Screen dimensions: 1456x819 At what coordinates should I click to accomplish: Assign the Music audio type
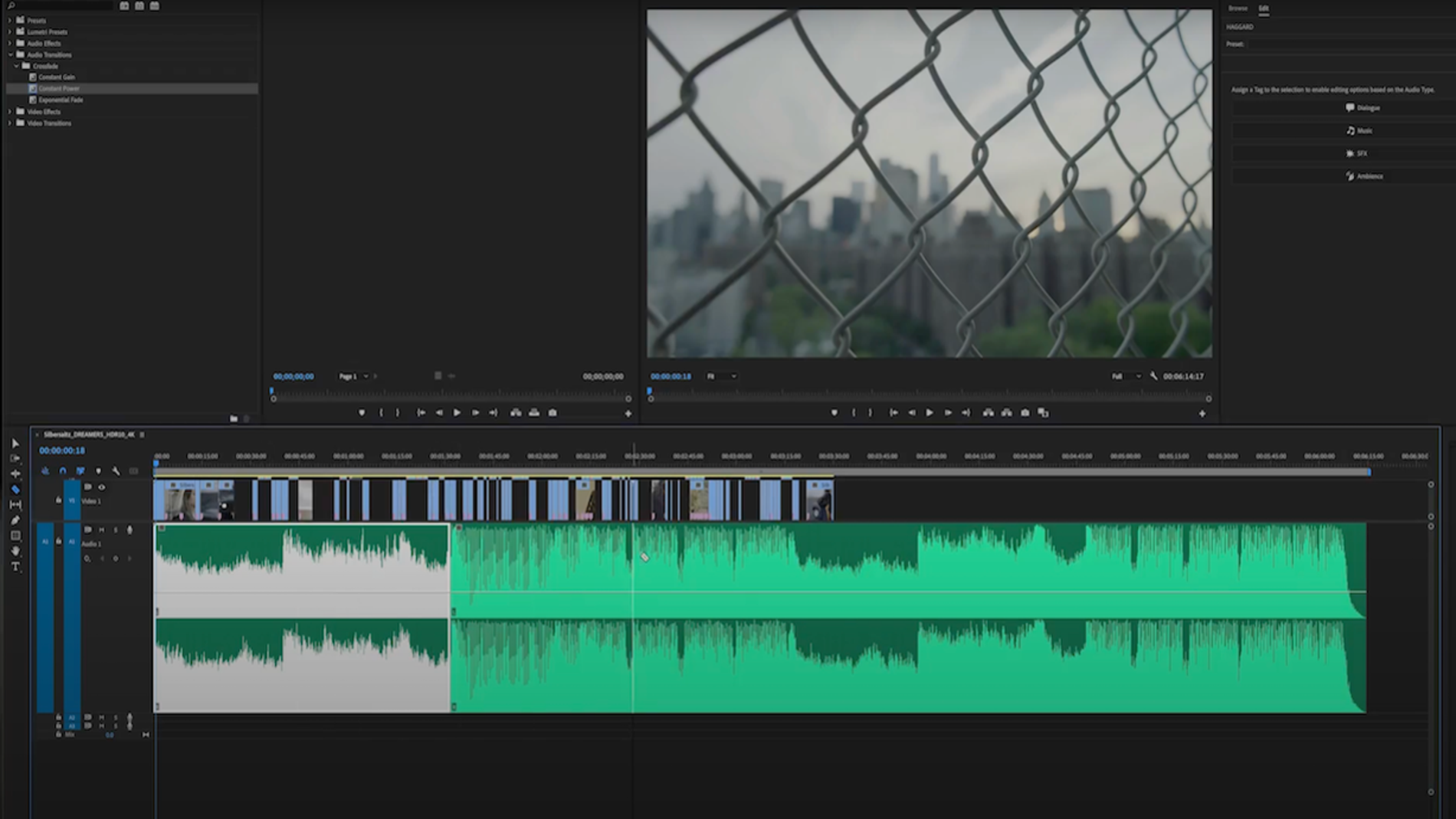click(x=1363, y=131)
